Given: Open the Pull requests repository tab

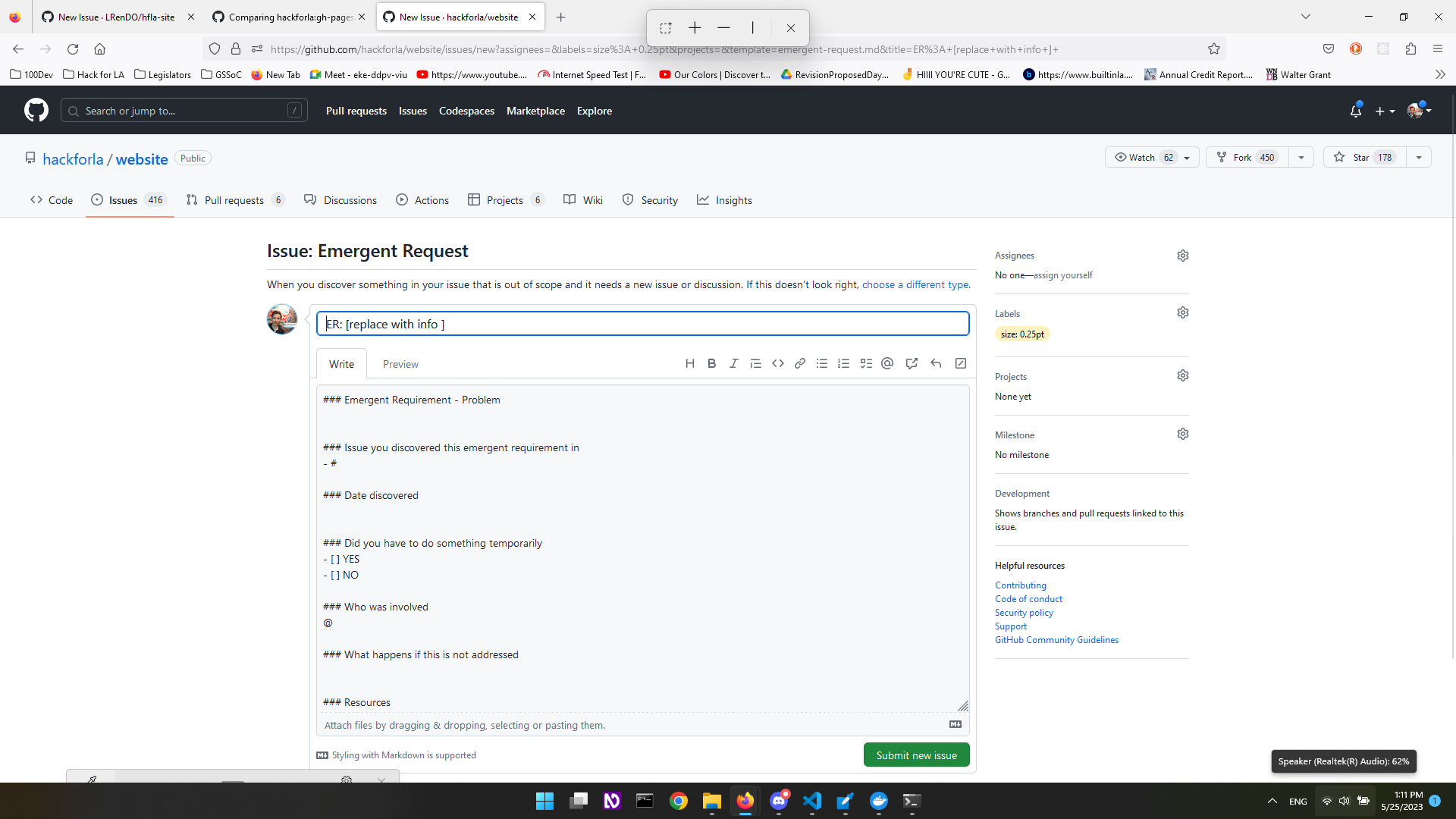Looking at the screenshot, I should pyautogui.click(x=234, y=200).
